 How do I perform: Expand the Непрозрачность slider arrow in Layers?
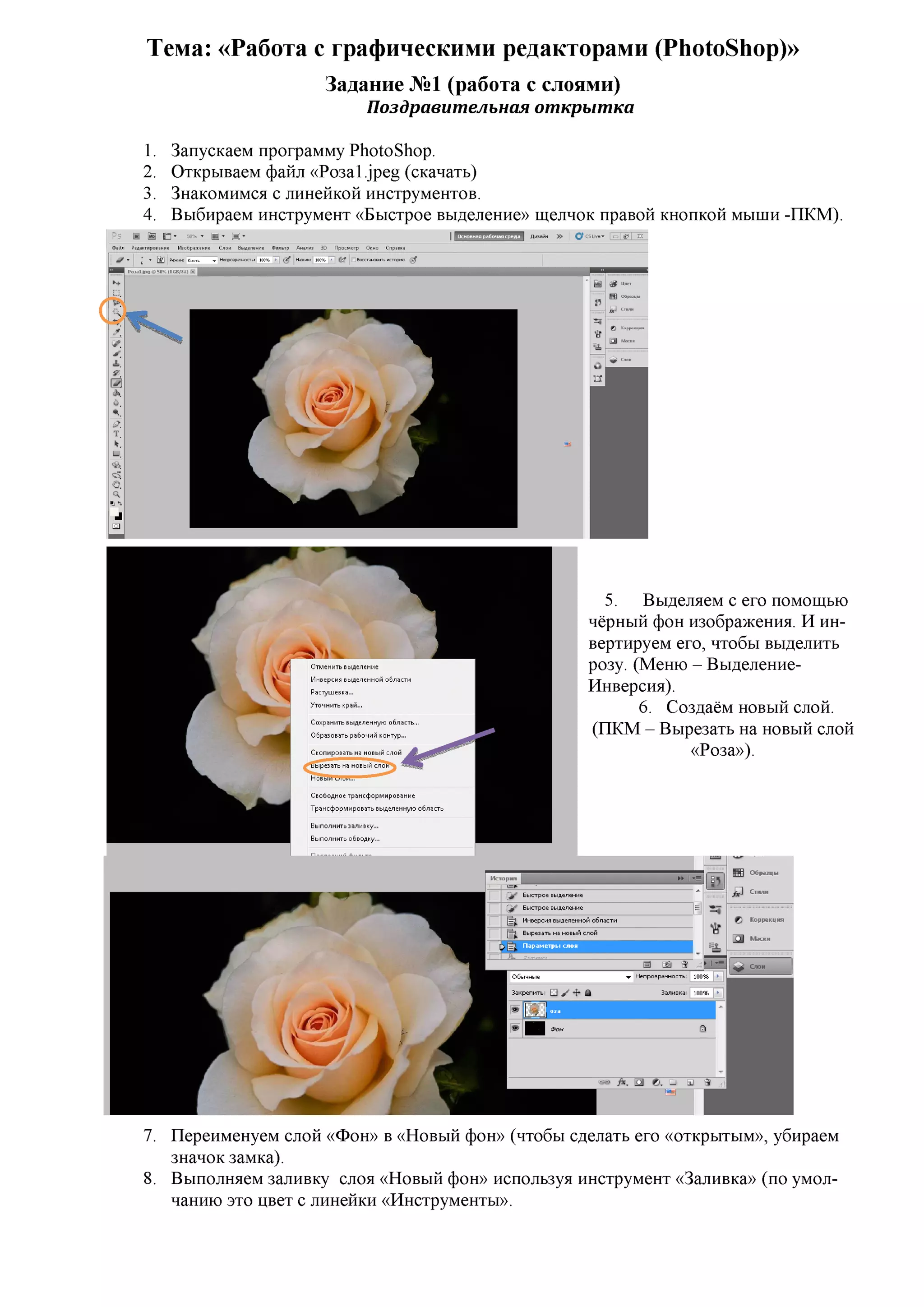(x=718, y=976)
